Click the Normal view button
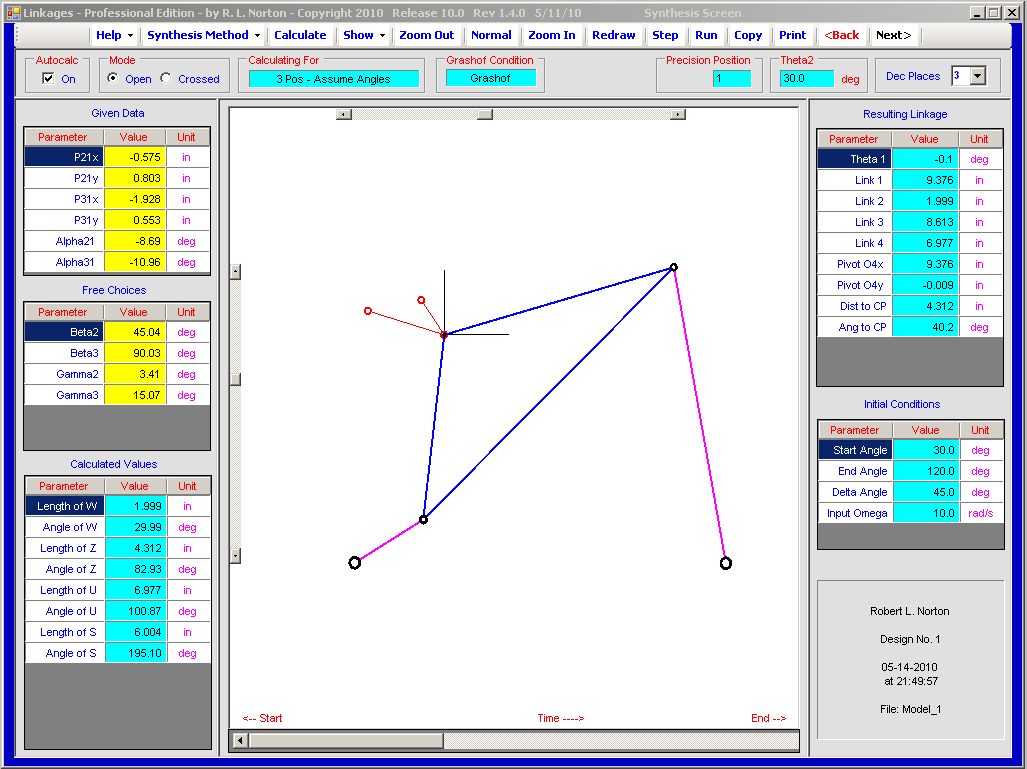This screenshot has height=769, width=1027. click(x=491, y=35)
